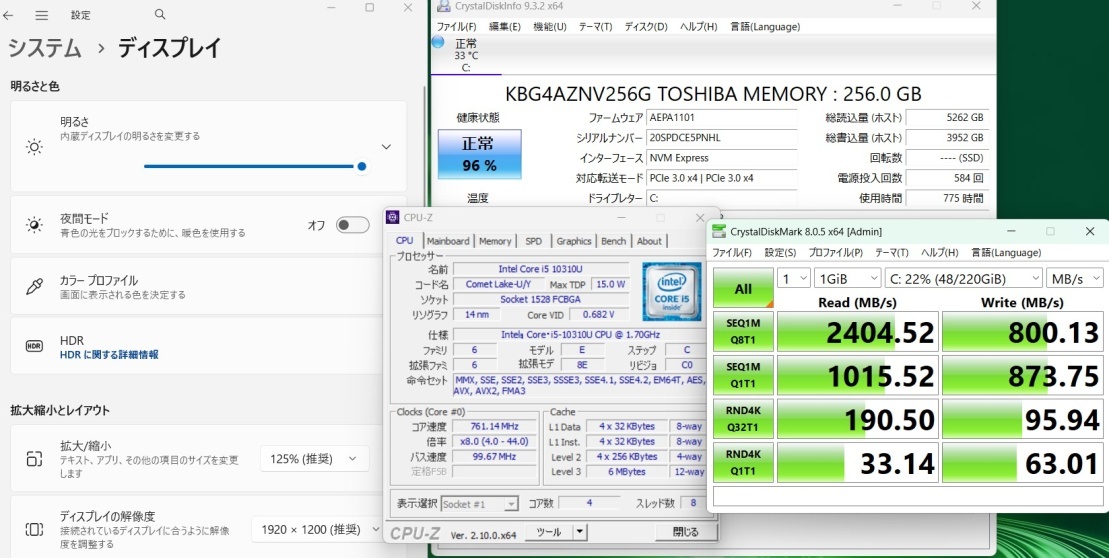Click the All button in CrystalDiskMark
This screenshot has width=1109, height=558.
[743, 288]
